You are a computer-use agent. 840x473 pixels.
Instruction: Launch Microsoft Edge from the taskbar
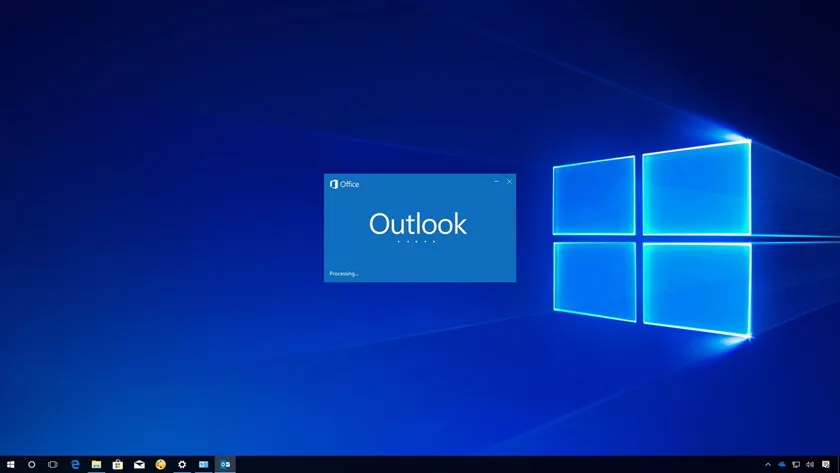[x=75, y=464]
